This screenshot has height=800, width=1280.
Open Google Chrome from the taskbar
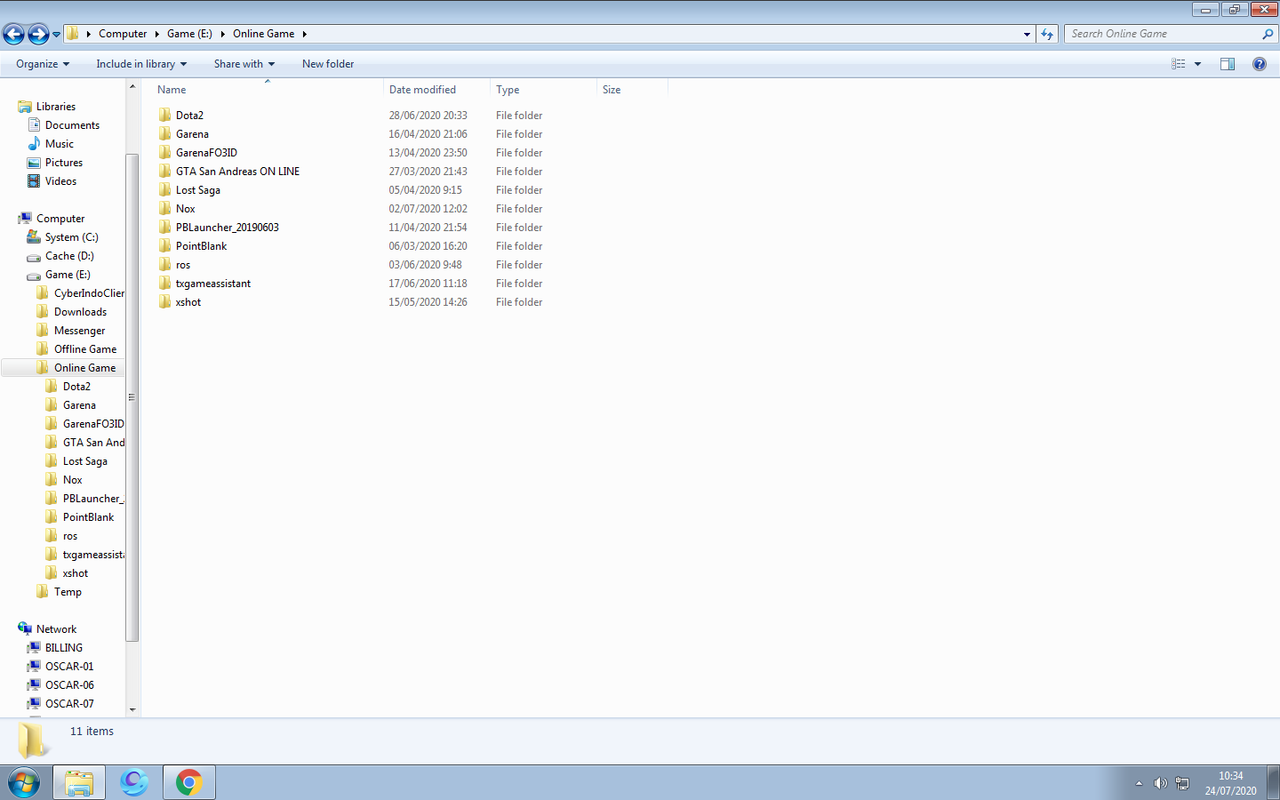(x=188, y=782)
